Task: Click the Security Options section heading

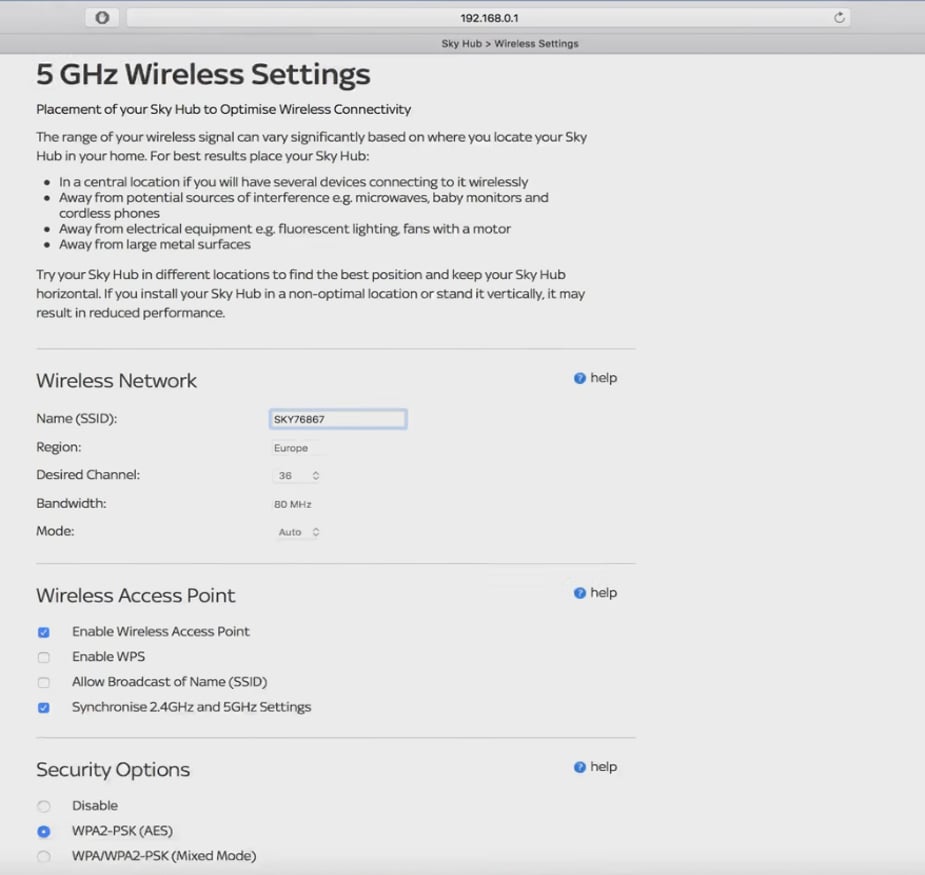Action: click(x=113, y=769)
